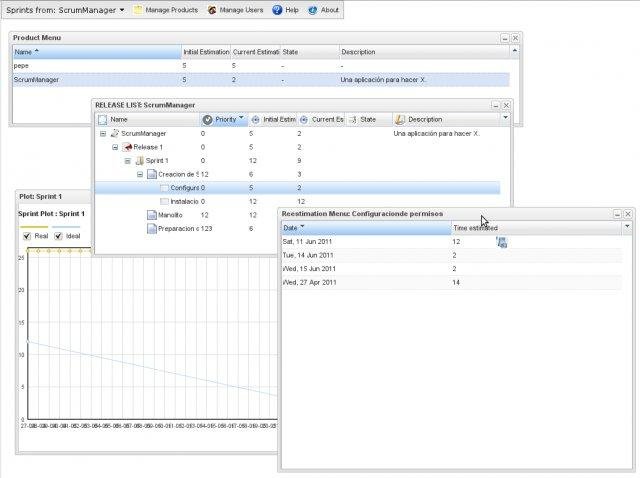This screenshot has width=640, height=478.
Task: Click the yellow Real legend line
Action: [34, 227]
